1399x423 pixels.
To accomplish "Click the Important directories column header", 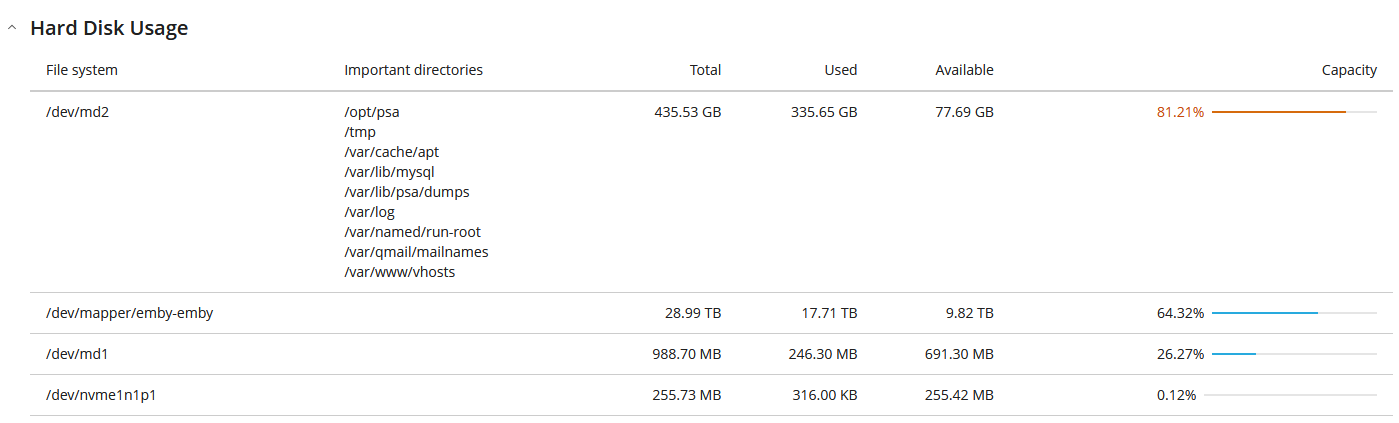I will click(414, 70).
